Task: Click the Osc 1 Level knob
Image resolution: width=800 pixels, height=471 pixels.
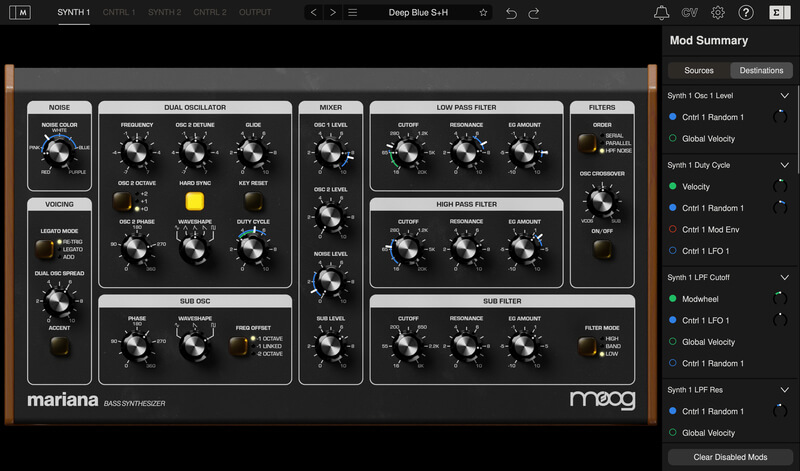Action: tap(330, 152)
